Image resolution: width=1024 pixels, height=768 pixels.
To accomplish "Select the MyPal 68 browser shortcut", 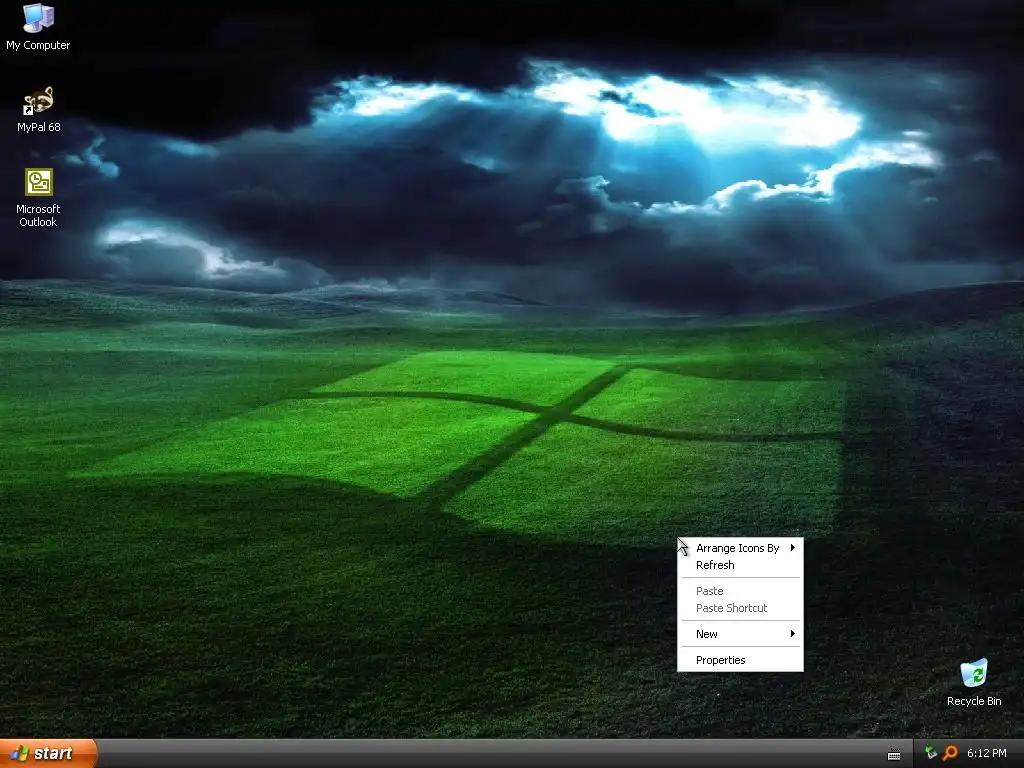I will (38, 109).
